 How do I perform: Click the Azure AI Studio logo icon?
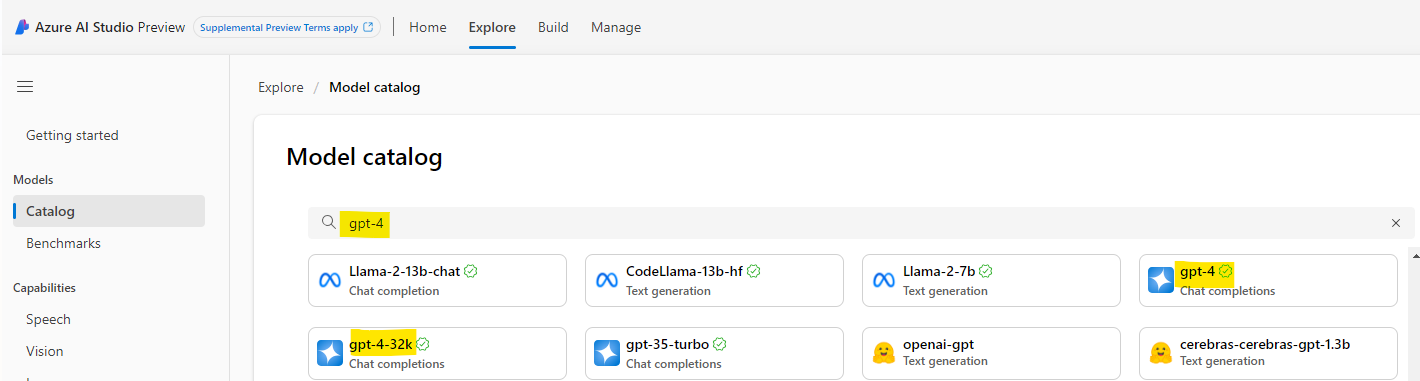pyautogui.click(x=21, y=27)
